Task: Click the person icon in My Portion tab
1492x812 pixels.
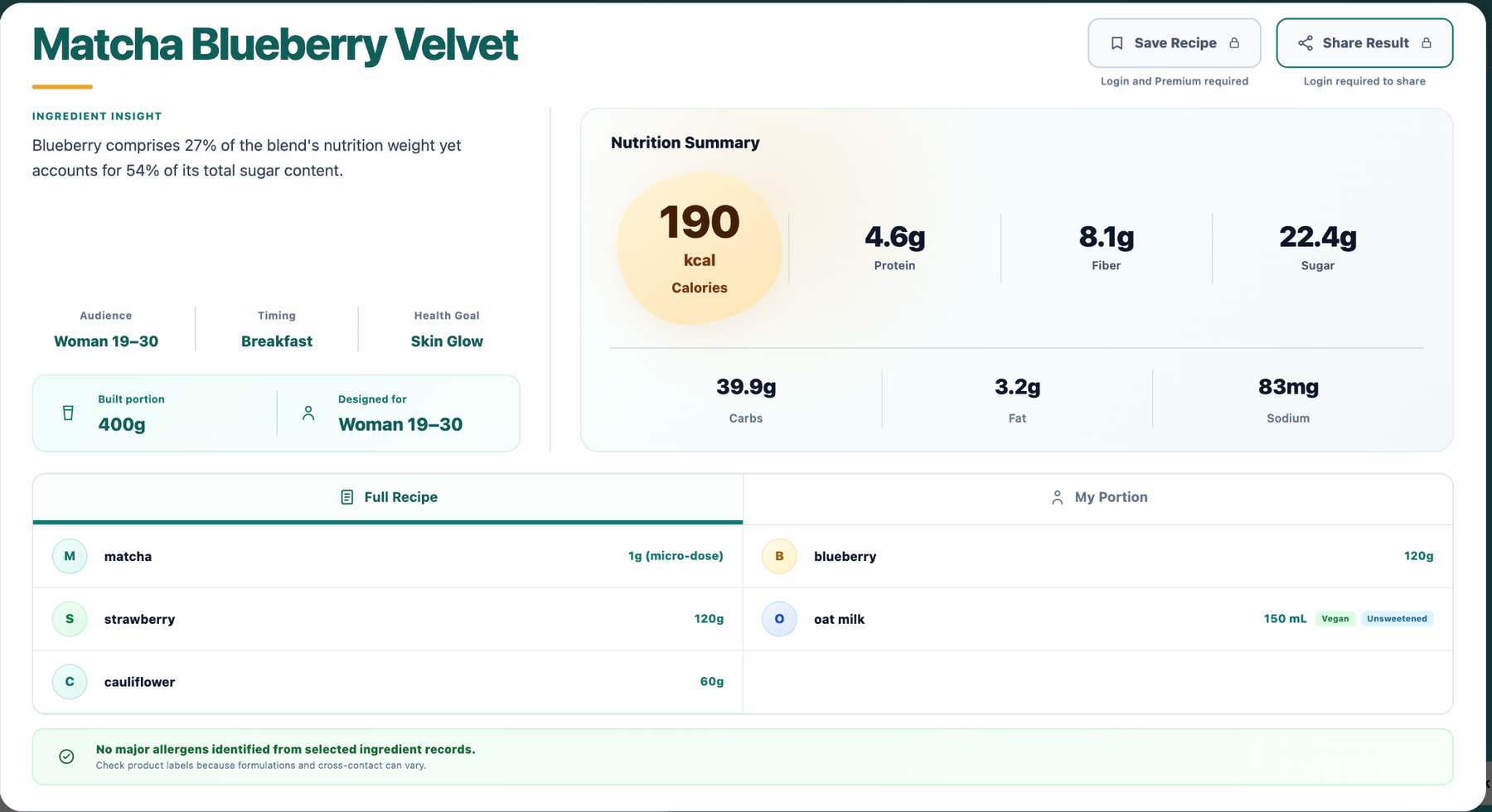Action: point(1057,497)
